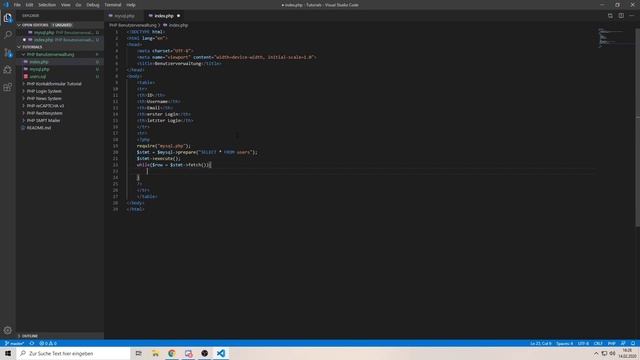640x360 pixels.
Task: Open the Source Control view
Action: (8, 53)
